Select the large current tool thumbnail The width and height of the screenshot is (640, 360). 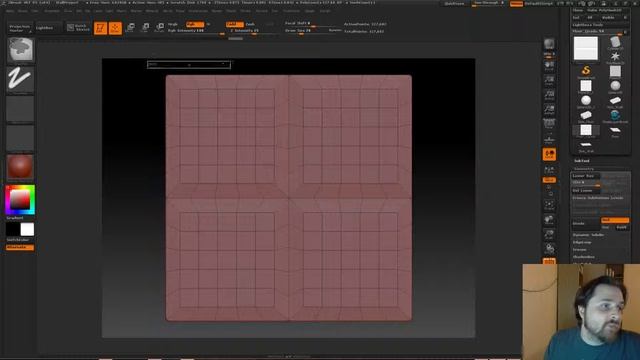[x=586, y=48]
